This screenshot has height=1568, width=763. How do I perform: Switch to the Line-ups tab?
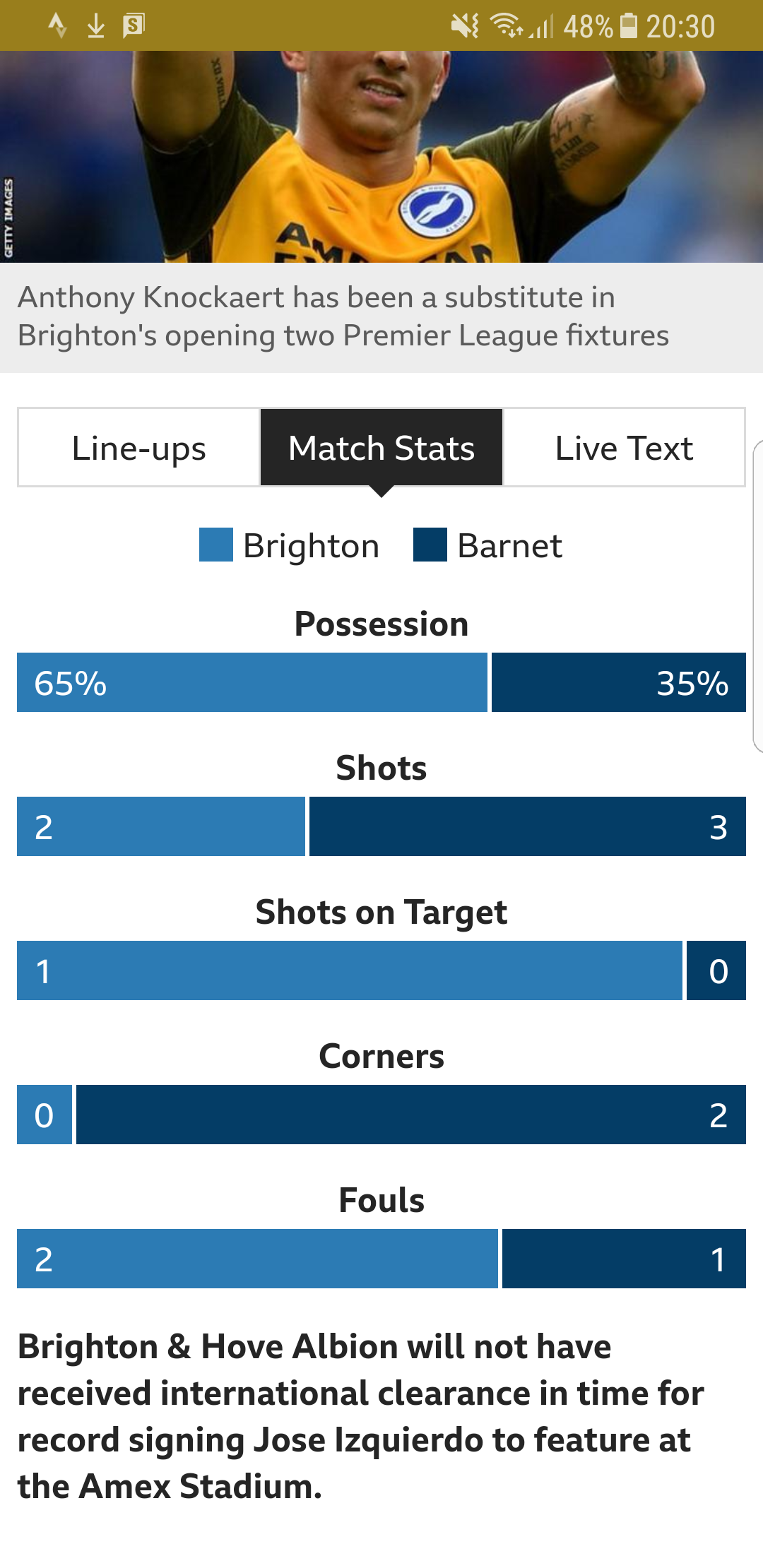(x=138, y=448)
